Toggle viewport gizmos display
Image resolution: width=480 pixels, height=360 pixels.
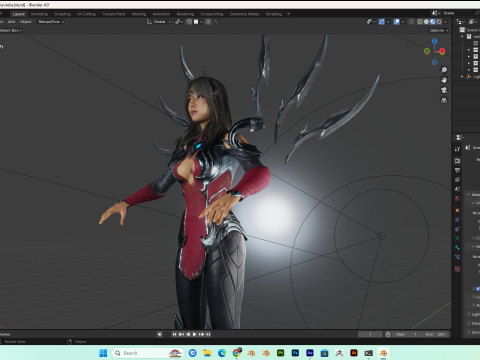point(382,22)
